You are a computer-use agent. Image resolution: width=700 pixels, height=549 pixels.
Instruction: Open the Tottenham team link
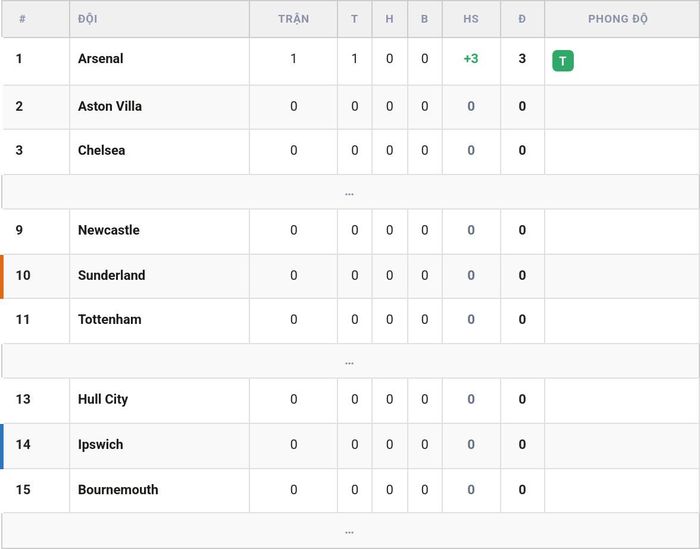click(x=109, y=319)
